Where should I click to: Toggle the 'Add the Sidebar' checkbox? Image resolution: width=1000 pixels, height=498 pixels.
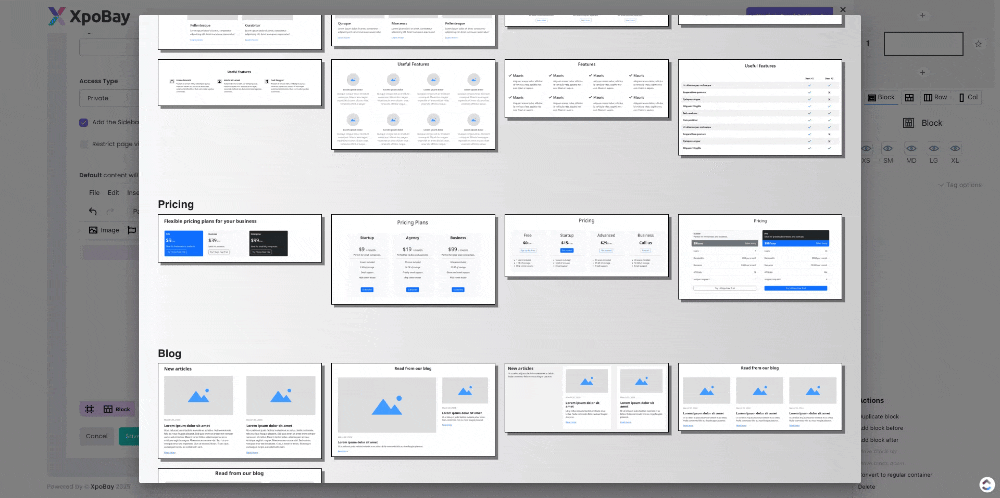(84, 122)
